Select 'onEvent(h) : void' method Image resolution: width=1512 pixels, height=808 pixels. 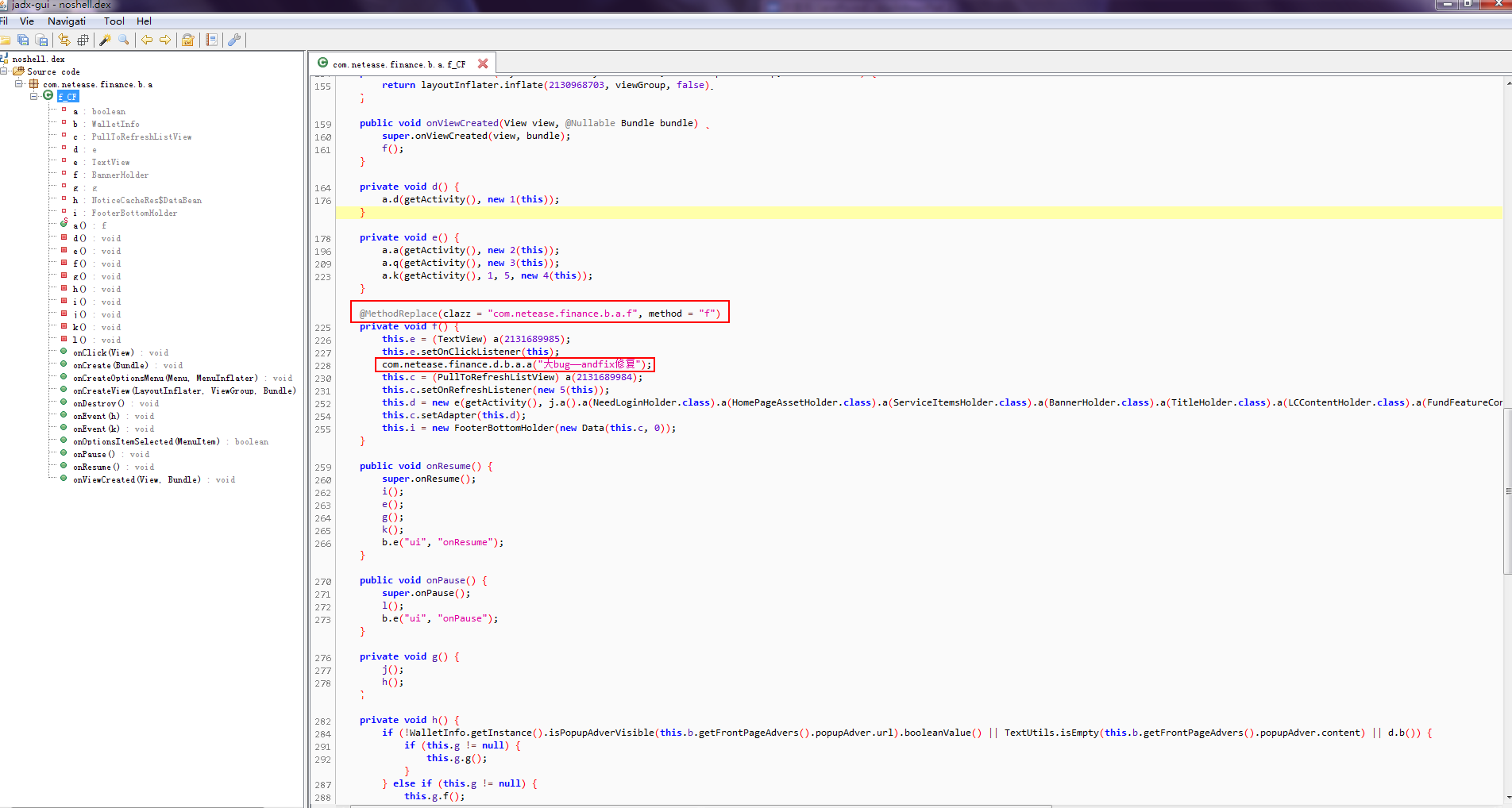pyautogui.click(x=114, y=416)
